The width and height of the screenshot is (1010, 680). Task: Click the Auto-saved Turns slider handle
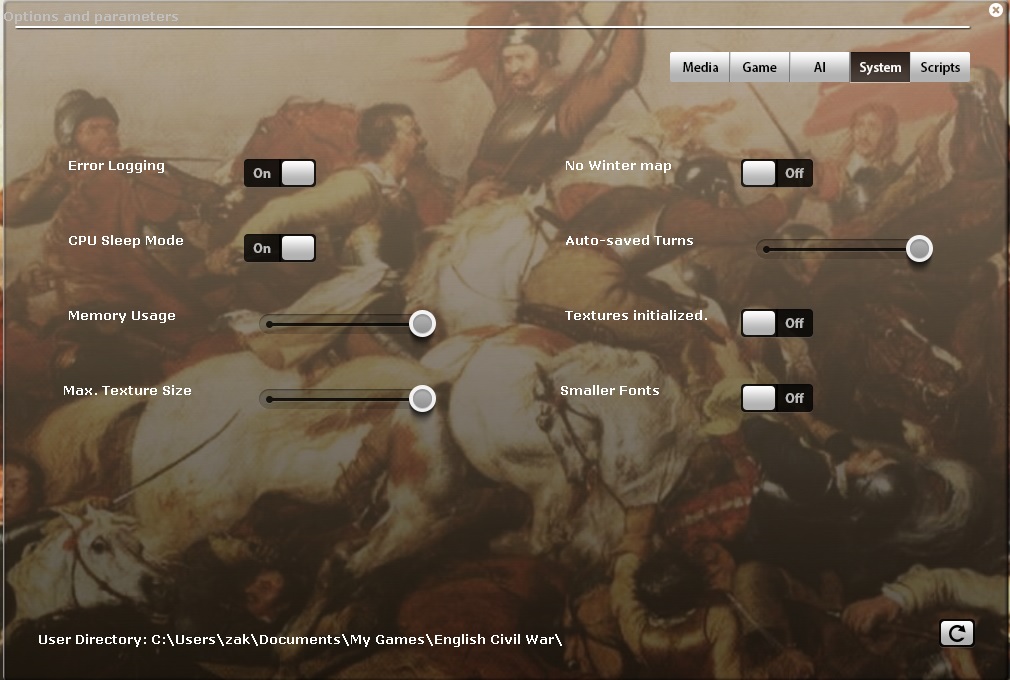[919, 249]
